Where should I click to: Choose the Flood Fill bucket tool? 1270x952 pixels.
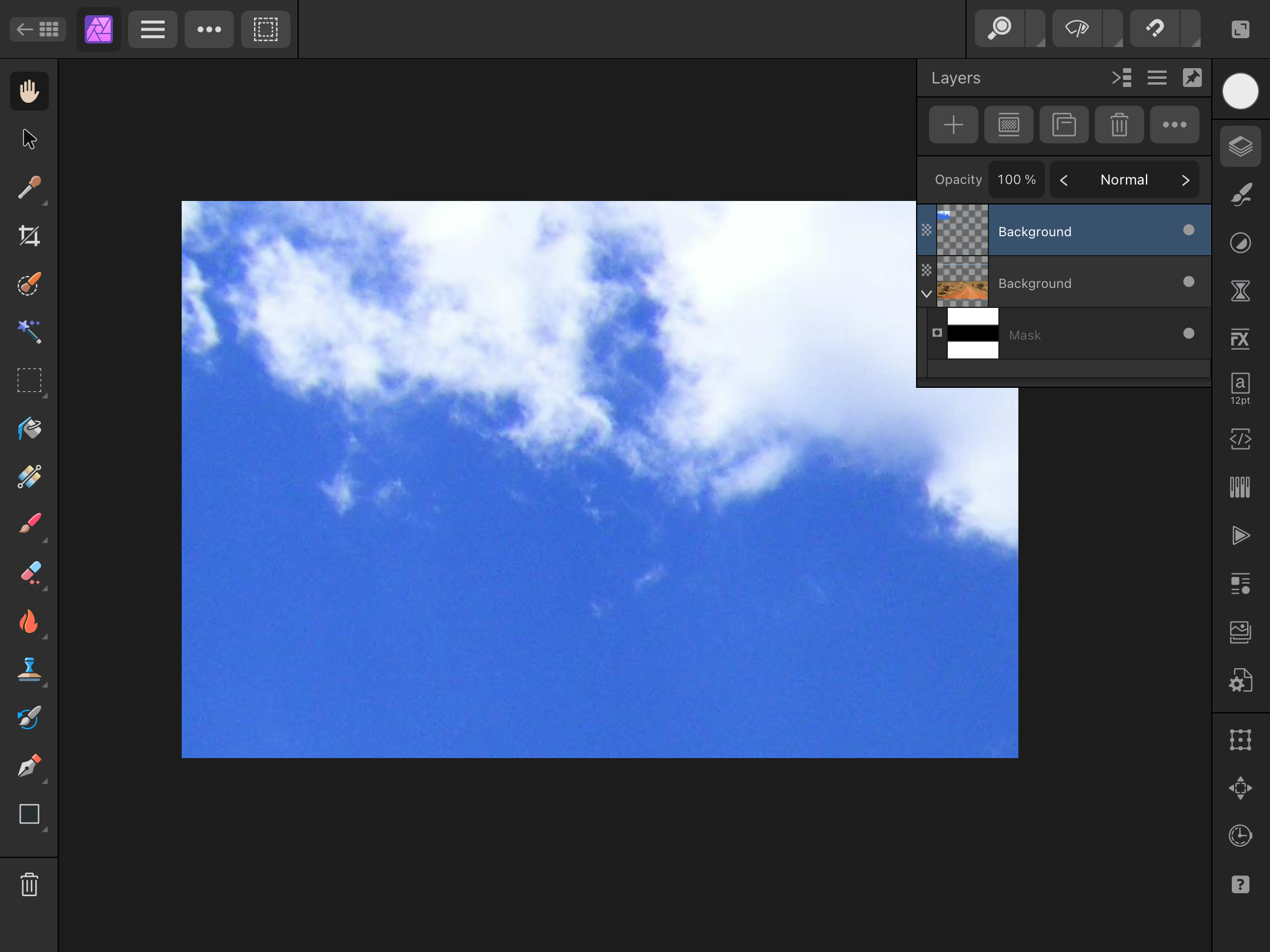pos(29,428)
